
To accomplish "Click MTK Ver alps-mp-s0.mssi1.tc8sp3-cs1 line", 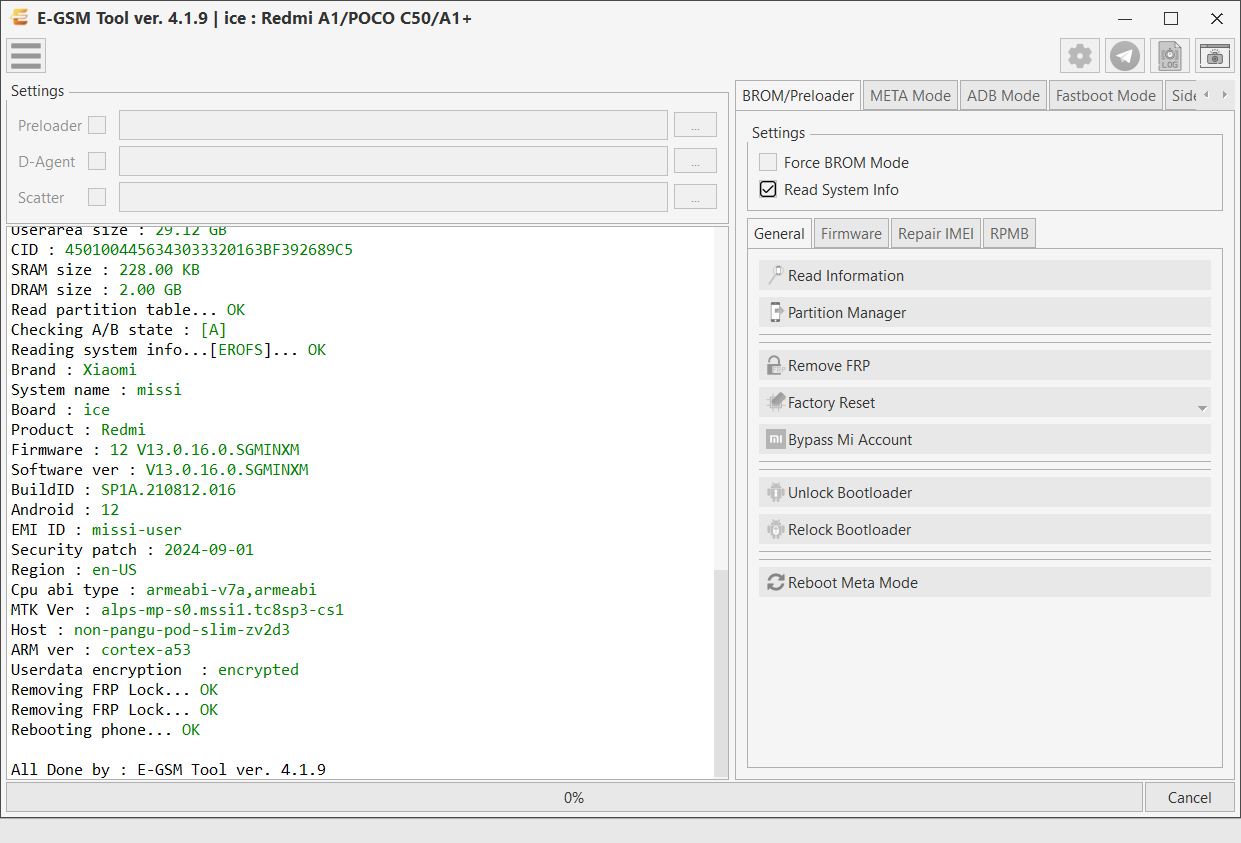I will [177, 609].
